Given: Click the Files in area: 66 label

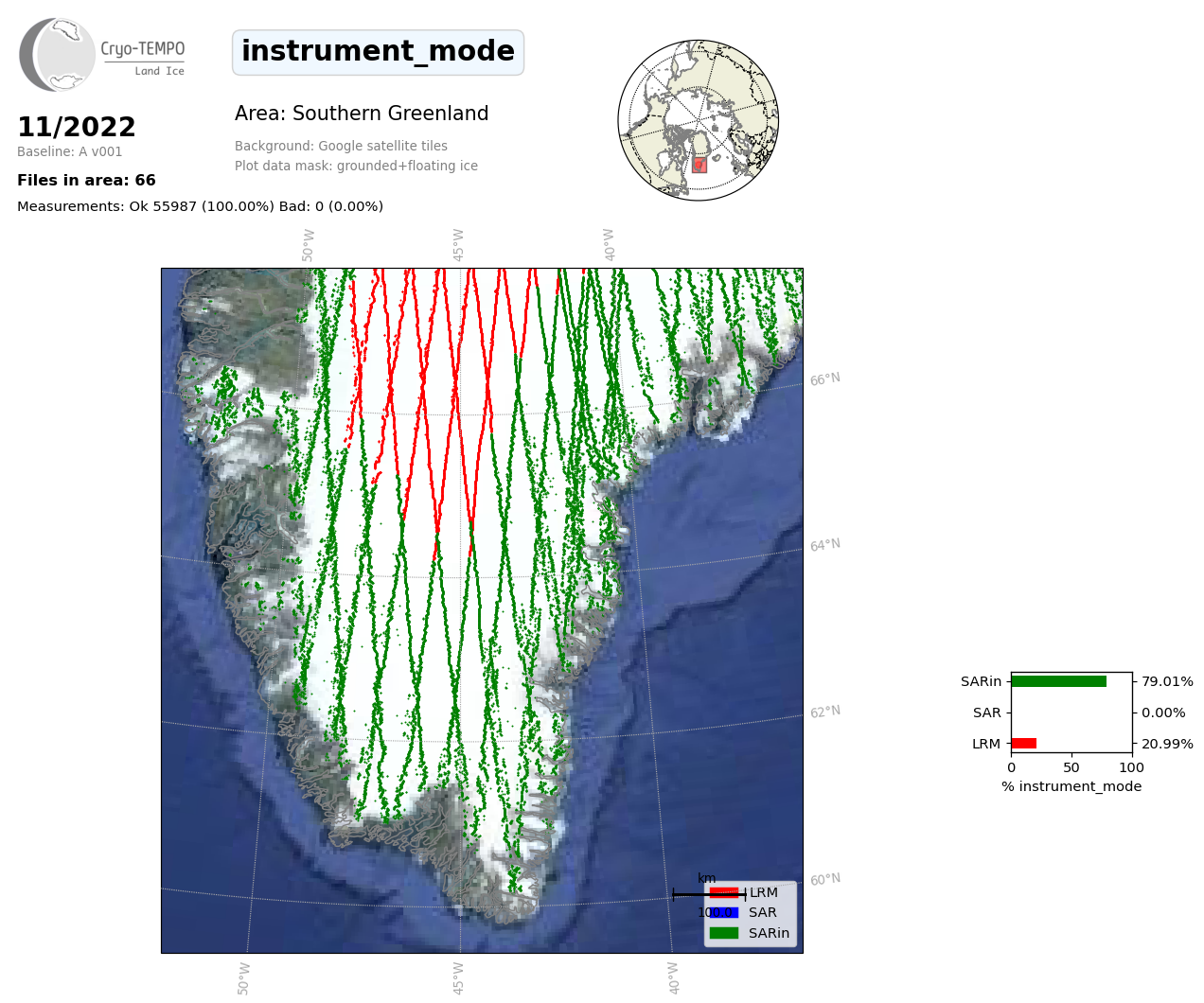Looking at the screenshot, I should coord(86,180).
